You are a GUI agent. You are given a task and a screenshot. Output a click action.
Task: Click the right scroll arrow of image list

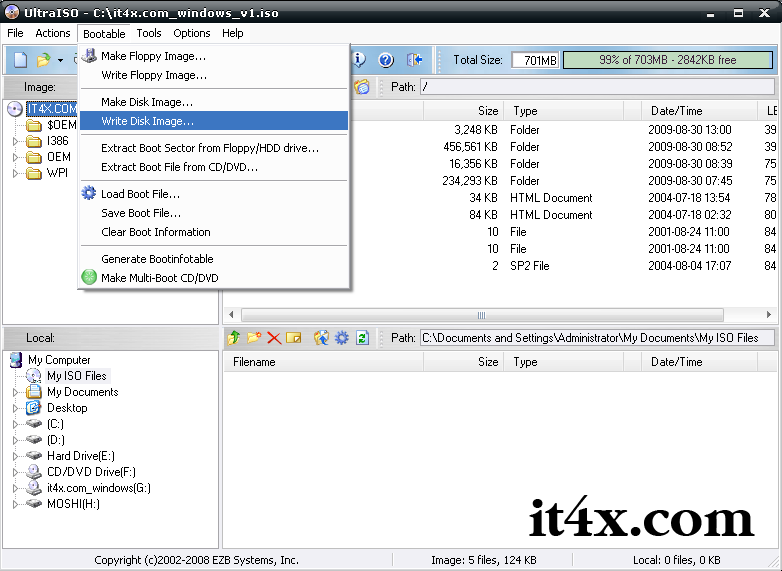(x=769, y=315)
